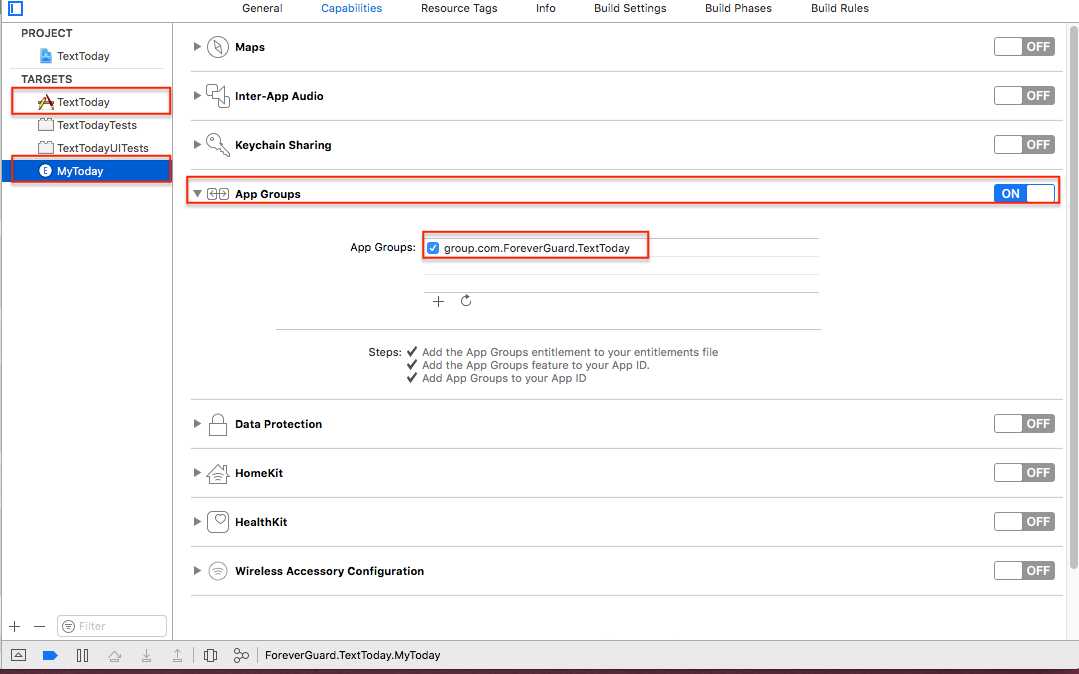Expand Wireless Accessory Configuration section

197,571
